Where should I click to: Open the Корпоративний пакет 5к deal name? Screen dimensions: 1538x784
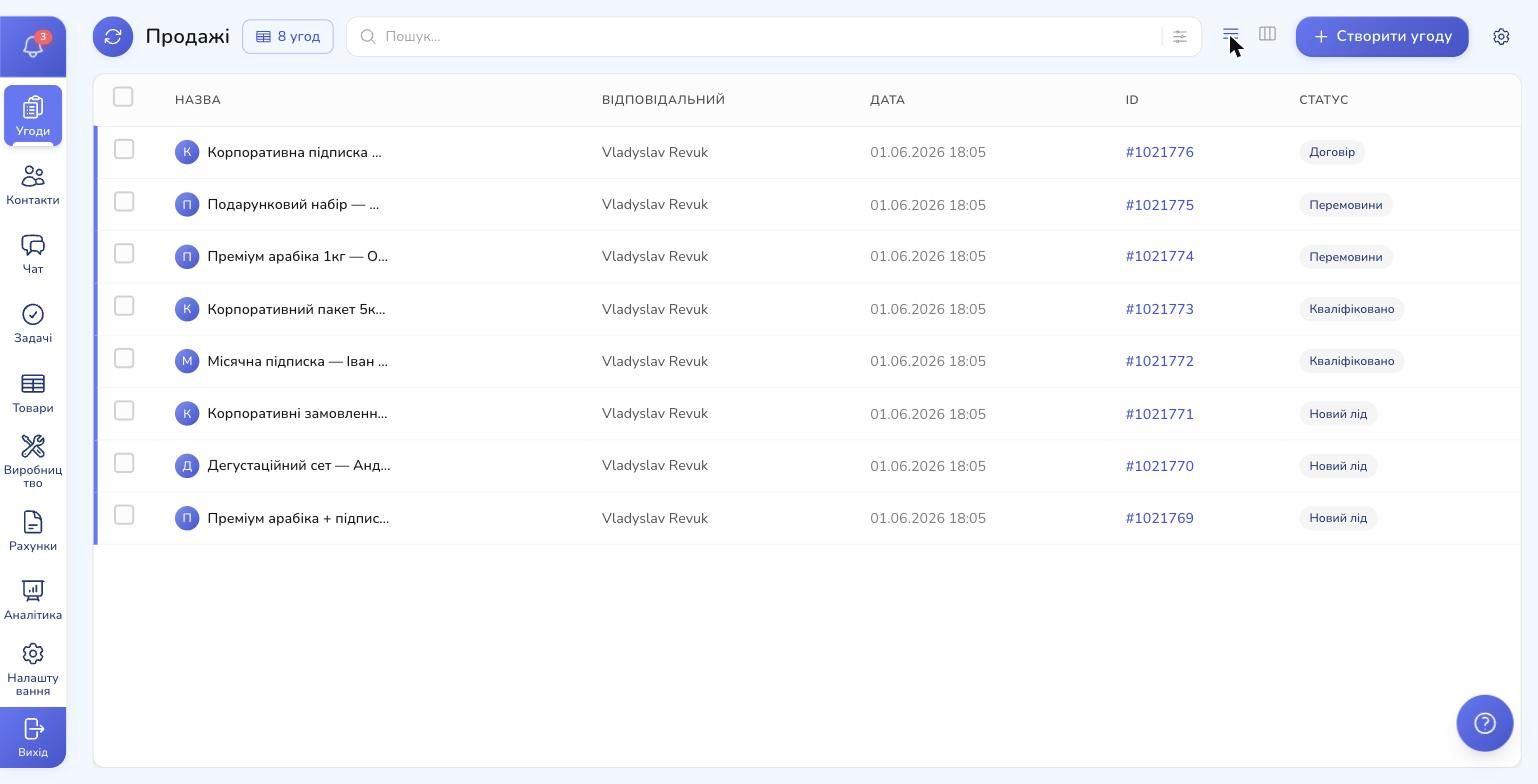click(x=297, y=309)
